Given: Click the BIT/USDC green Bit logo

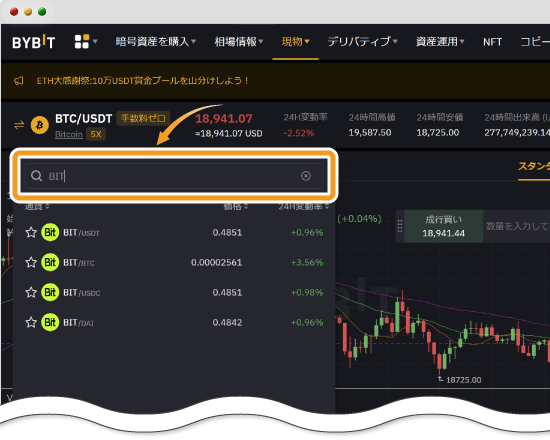Looking at the screenshot, I should 50,292.
